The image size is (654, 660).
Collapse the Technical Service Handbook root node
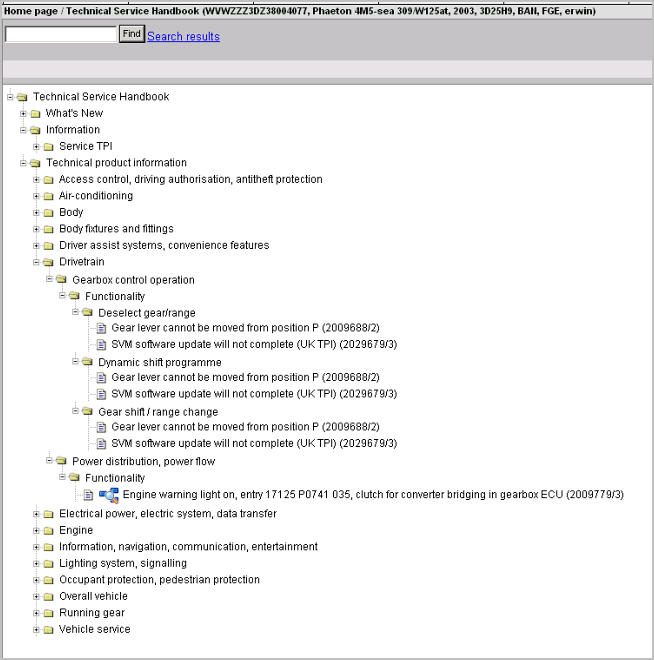click(10, 97)
